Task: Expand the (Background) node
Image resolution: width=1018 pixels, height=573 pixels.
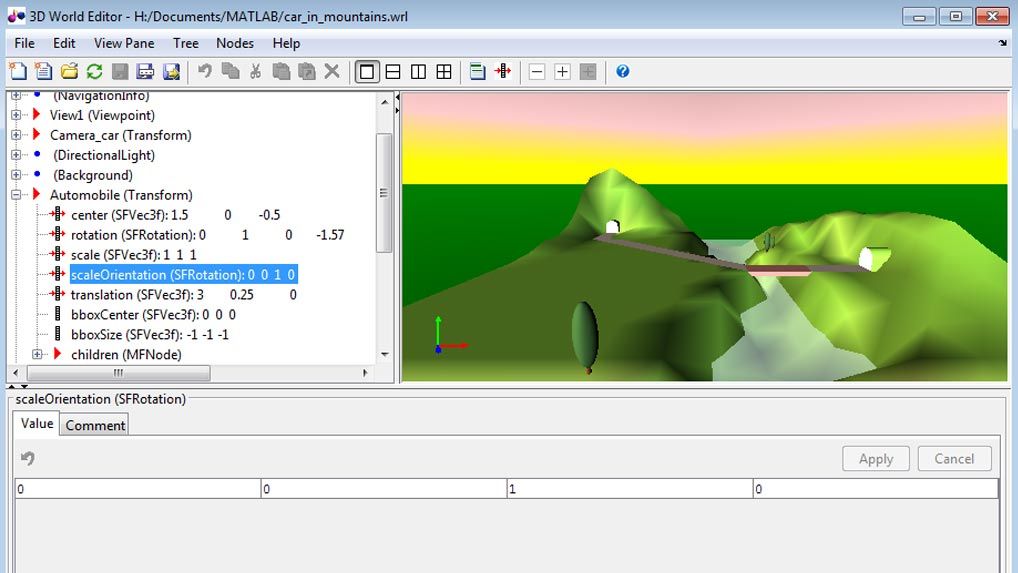Action: [x=16, y=175]
